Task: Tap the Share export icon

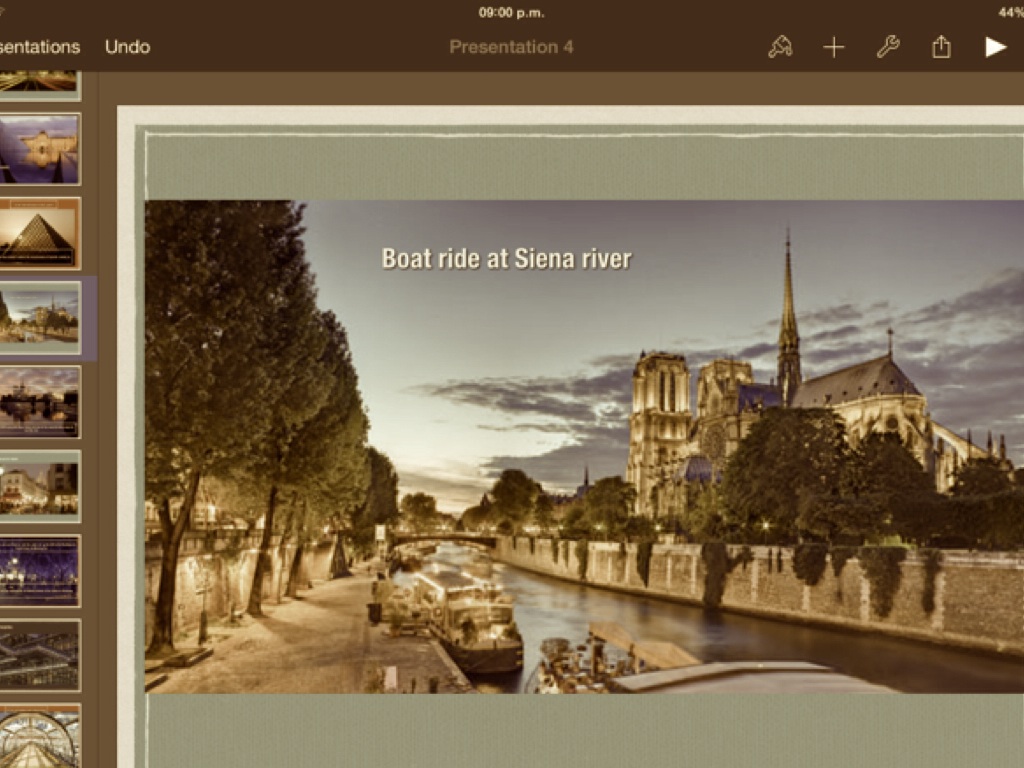Action: pos(941,47)
